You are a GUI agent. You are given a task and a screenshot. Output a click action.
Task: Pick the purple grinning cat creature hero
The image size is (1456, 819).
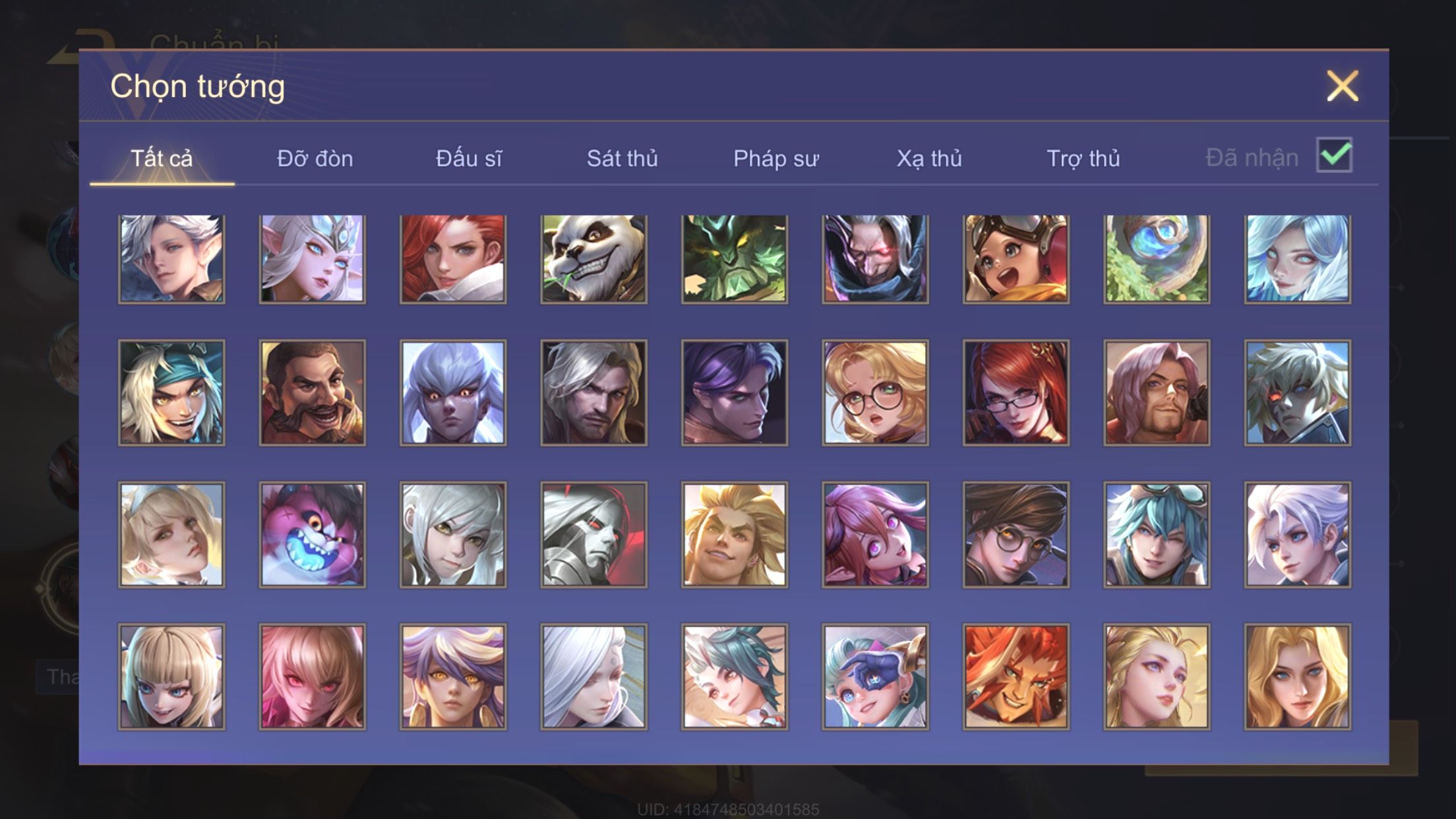click(312, 535)
